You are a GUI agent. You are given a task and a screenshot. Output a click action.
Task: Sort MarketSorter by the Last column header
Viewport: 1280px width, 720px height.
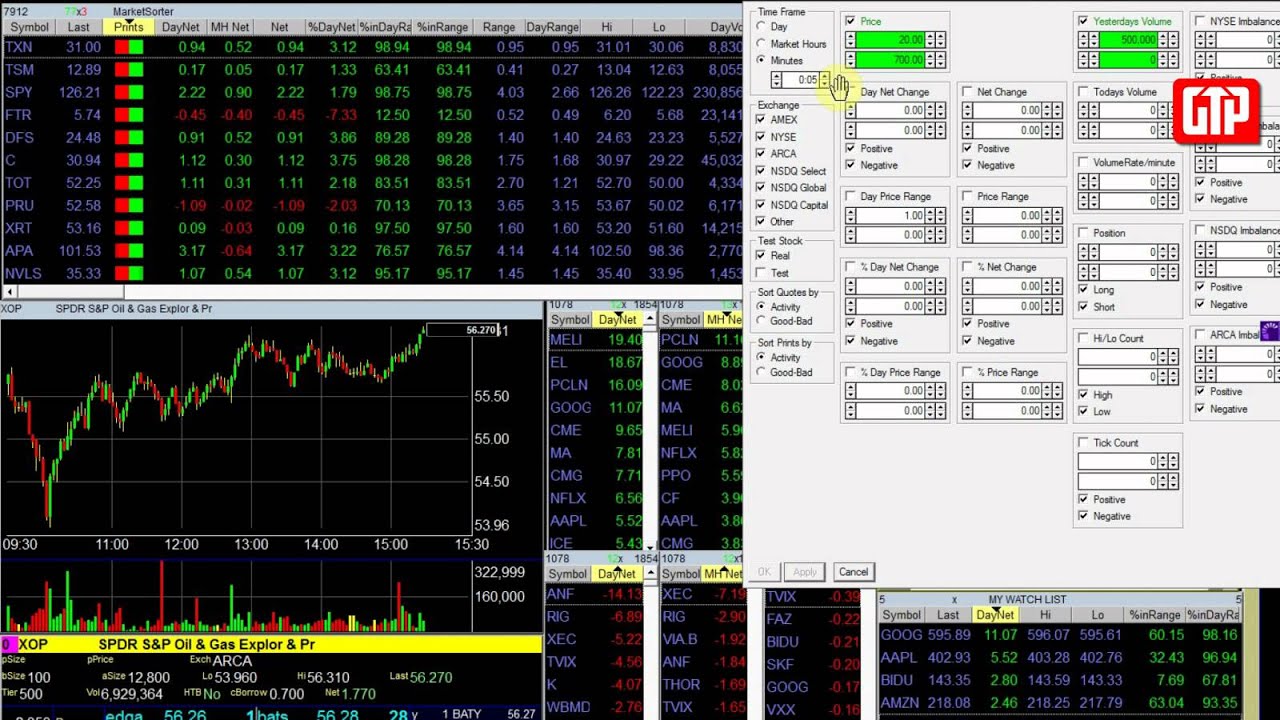point(78,27)
